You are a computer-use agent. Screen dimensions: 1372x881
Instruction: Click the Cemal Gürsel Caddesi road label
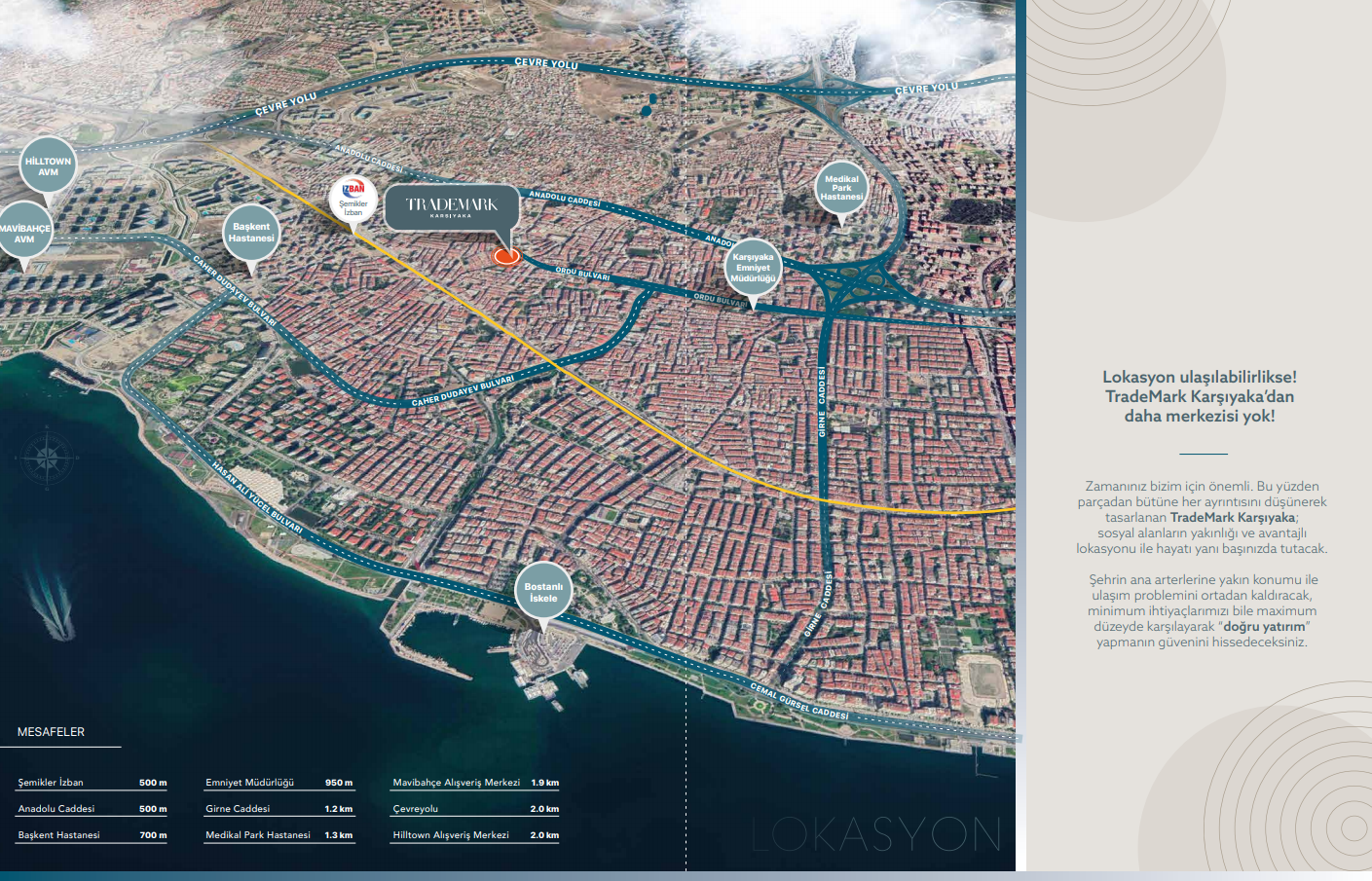click(x=798, y=701)
